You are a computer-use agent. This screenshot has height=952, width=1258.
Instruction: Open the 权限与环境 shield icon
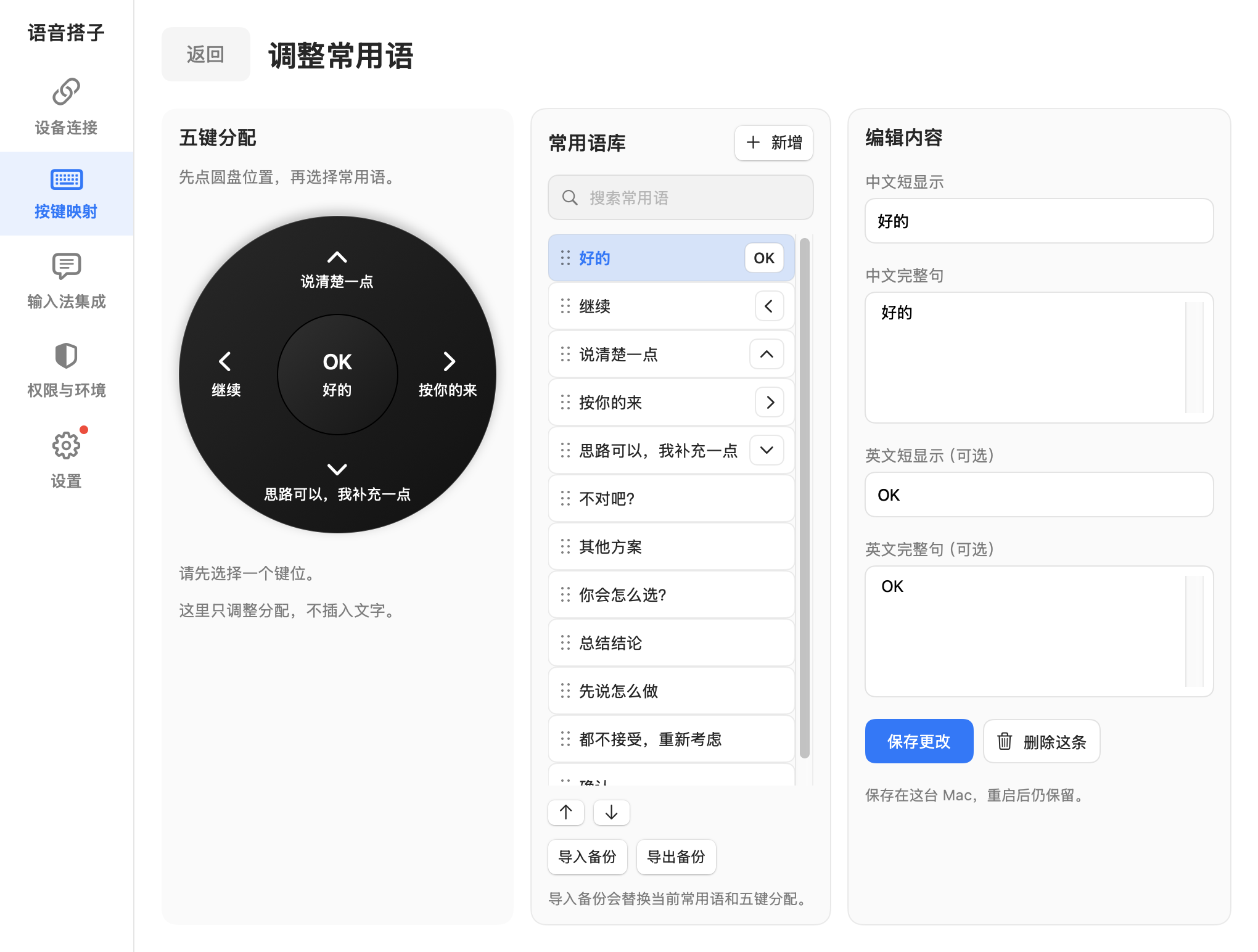click(x=66, y=356)
